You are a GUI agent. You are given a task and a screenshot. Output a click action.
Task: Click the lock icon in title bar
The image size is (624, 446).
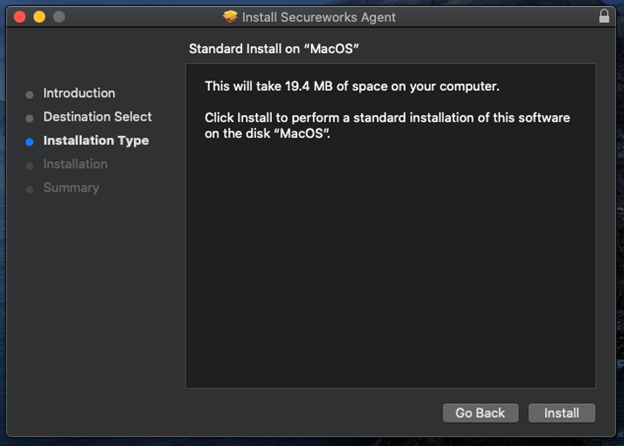click(604, 17)
